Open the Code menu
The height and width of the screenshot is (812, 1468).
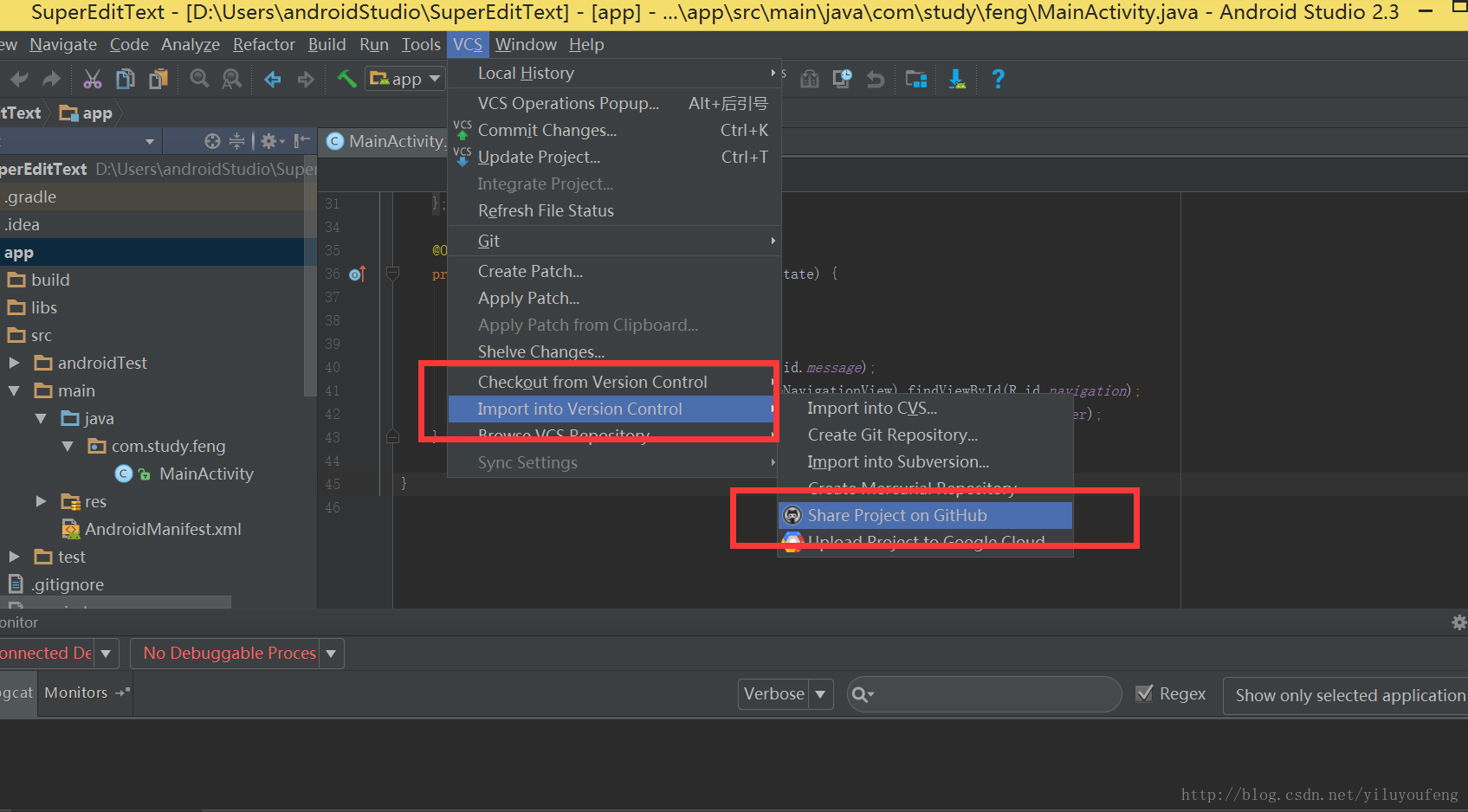[129, 44]
